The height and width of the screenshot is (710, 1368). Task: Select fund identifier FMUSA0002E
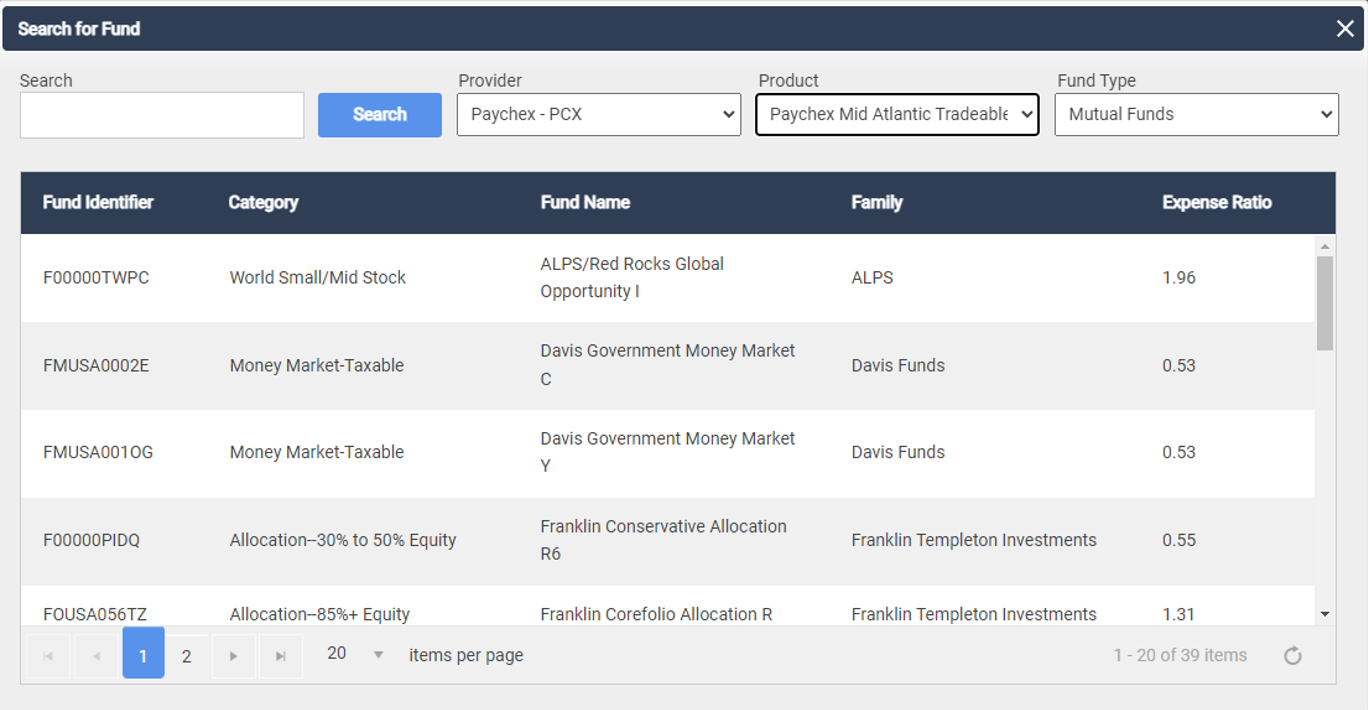pyautogui.click(x=96, y=365)
